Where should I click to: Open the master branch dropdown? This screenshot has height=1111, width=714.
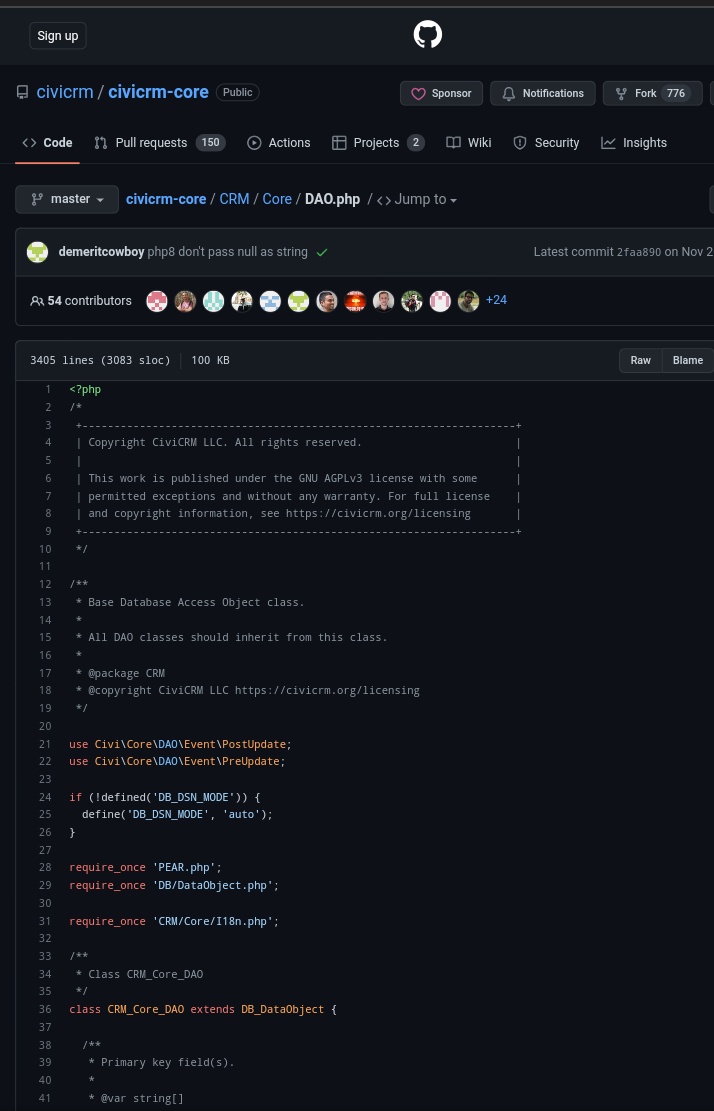(x=67, y=199)
